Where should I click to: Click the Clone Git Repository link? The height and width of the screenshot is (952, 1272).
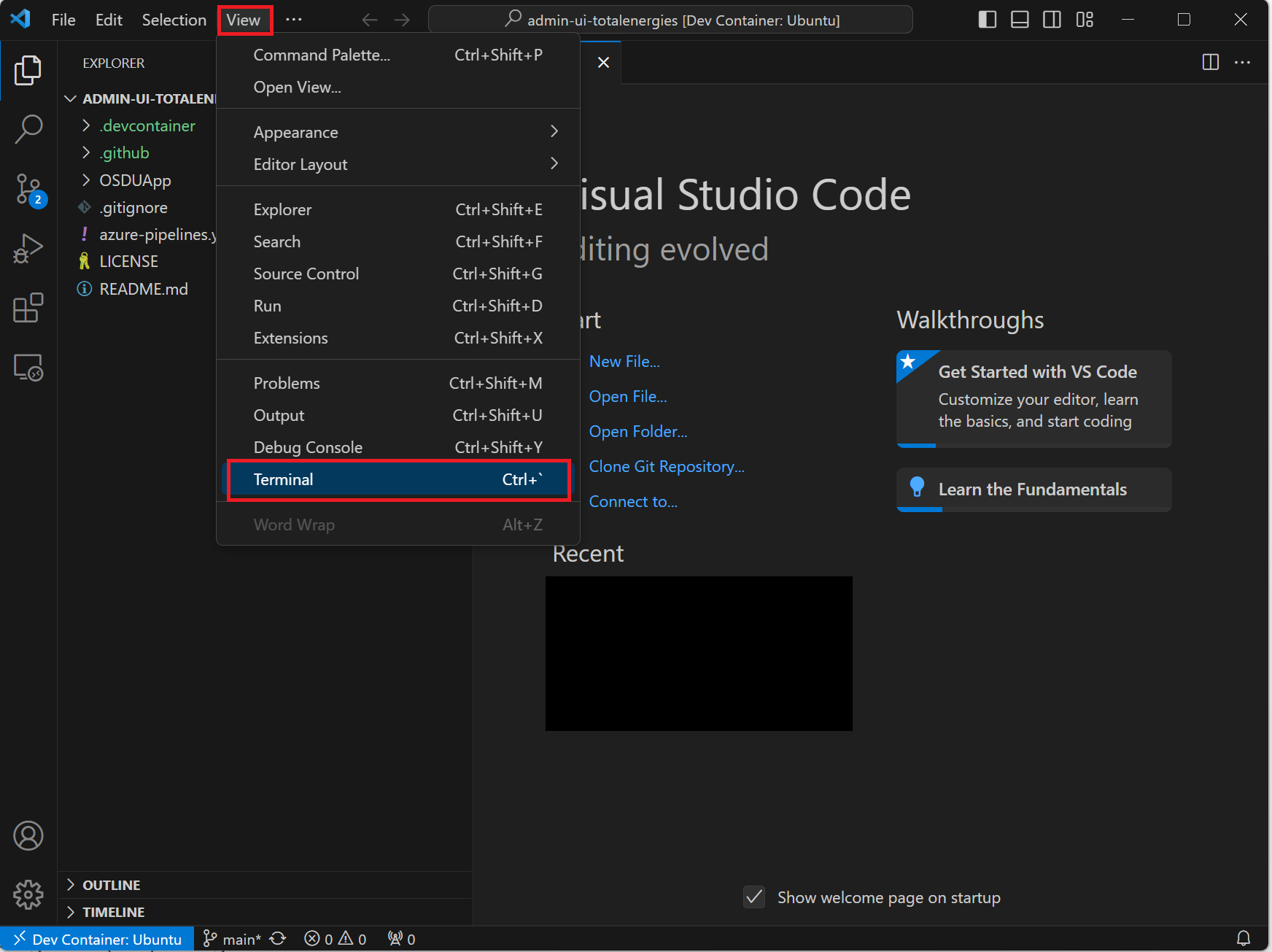(x=666, y=466)
